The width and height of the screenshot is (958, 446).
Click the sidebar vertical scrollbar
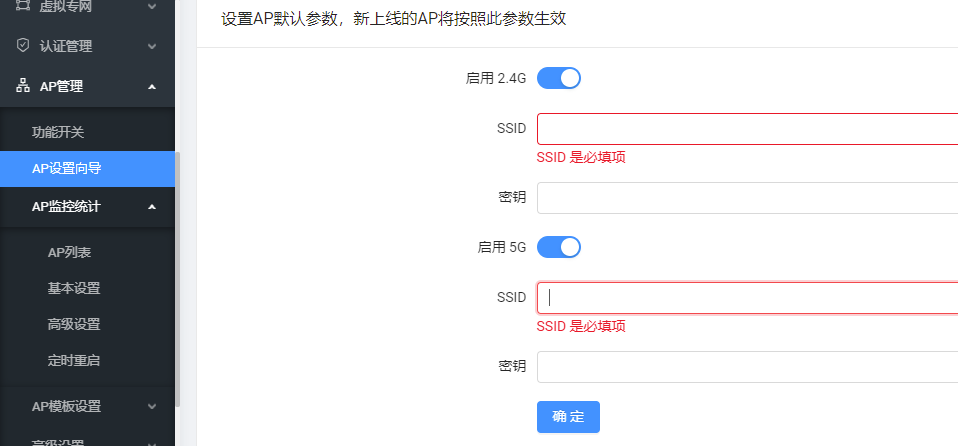tap(177, 279)
